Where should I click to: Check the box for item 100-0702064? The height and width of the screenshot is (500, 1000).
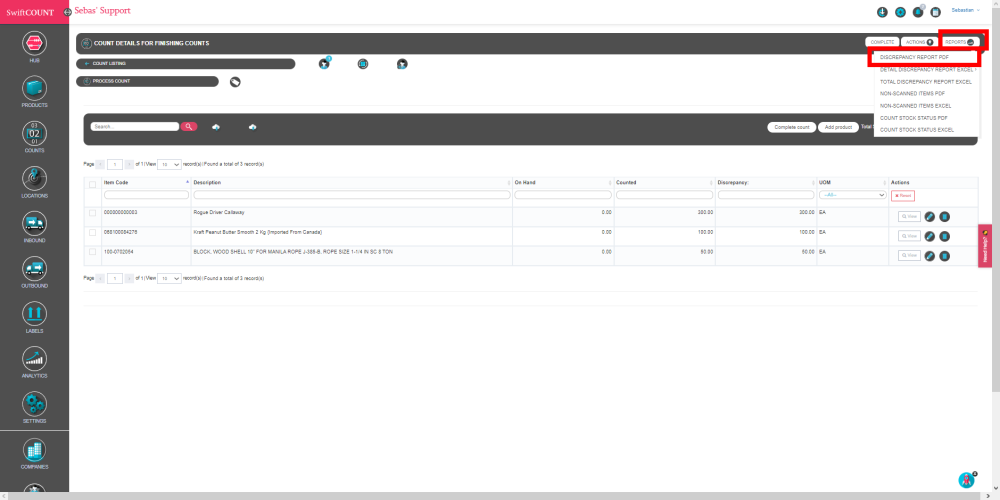tap(92, 252)
